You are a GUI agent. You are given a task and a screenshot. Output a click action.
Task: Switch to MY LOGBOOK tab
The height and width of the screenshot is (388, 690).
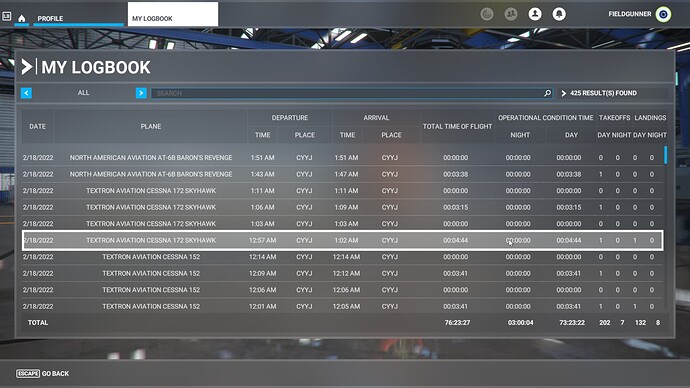[x=172, y=14]
